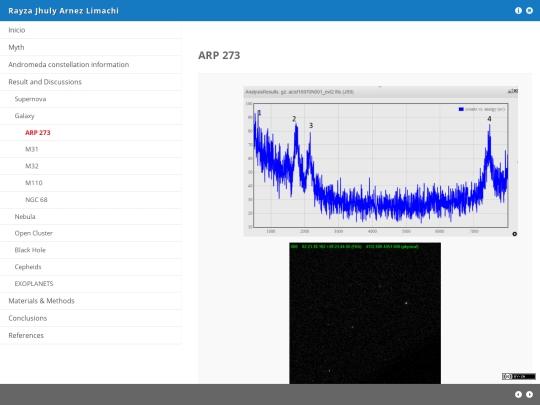Click the info icon in the header
Screen dimensions: 540x405
(x=518, y=11)
